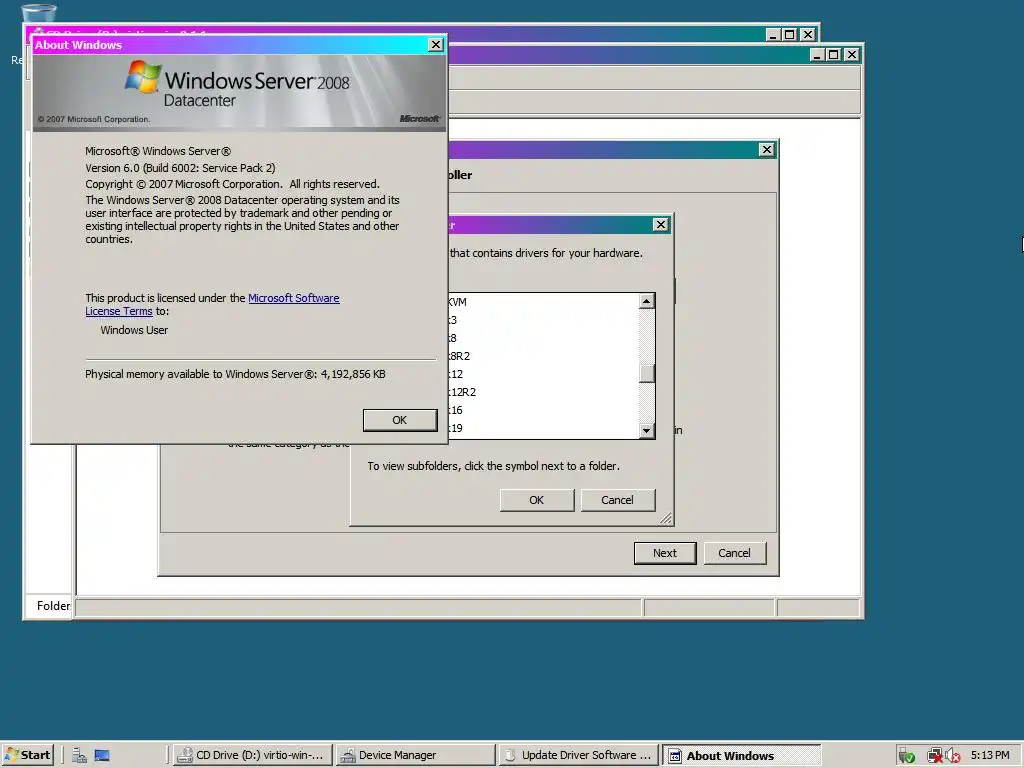
Task: Select the folder ending in KVM
Action: 457,302
